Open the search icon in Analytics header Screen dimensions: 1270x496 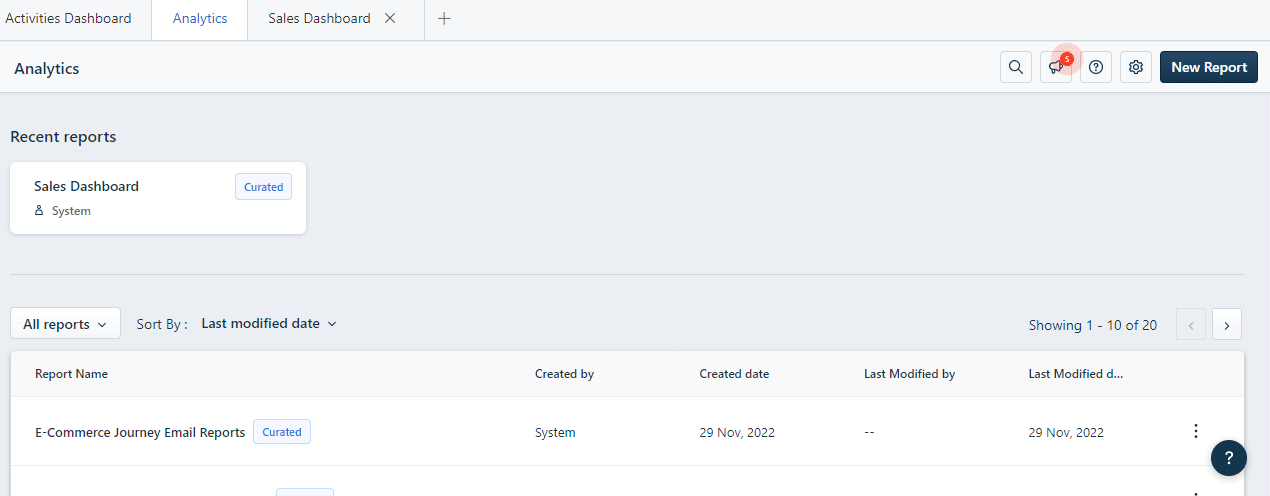click(x=1016, y=67)
